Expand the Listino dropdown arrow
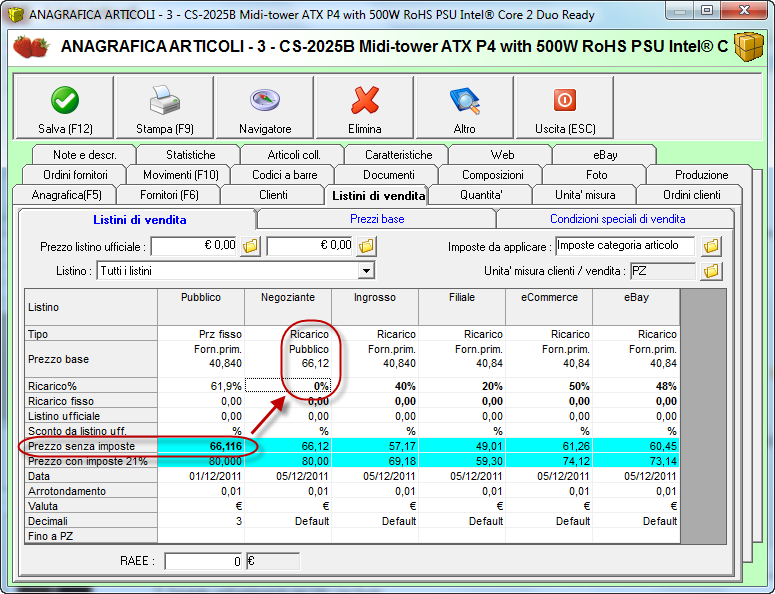Image resolution: width=775 pixels, height=594 pixels. 366,271
